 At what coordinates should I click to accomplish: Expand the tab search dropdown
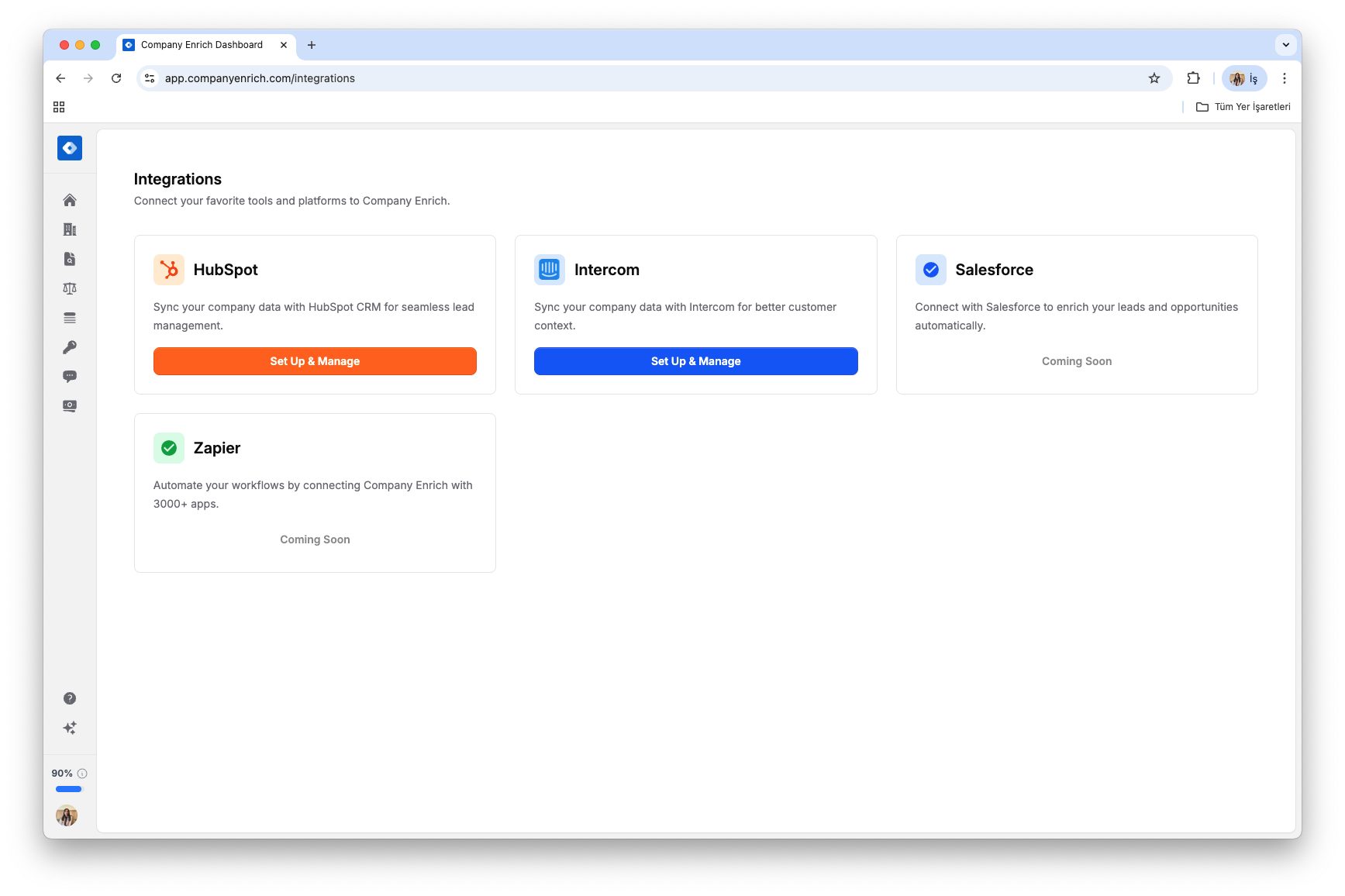point(1286,45)
